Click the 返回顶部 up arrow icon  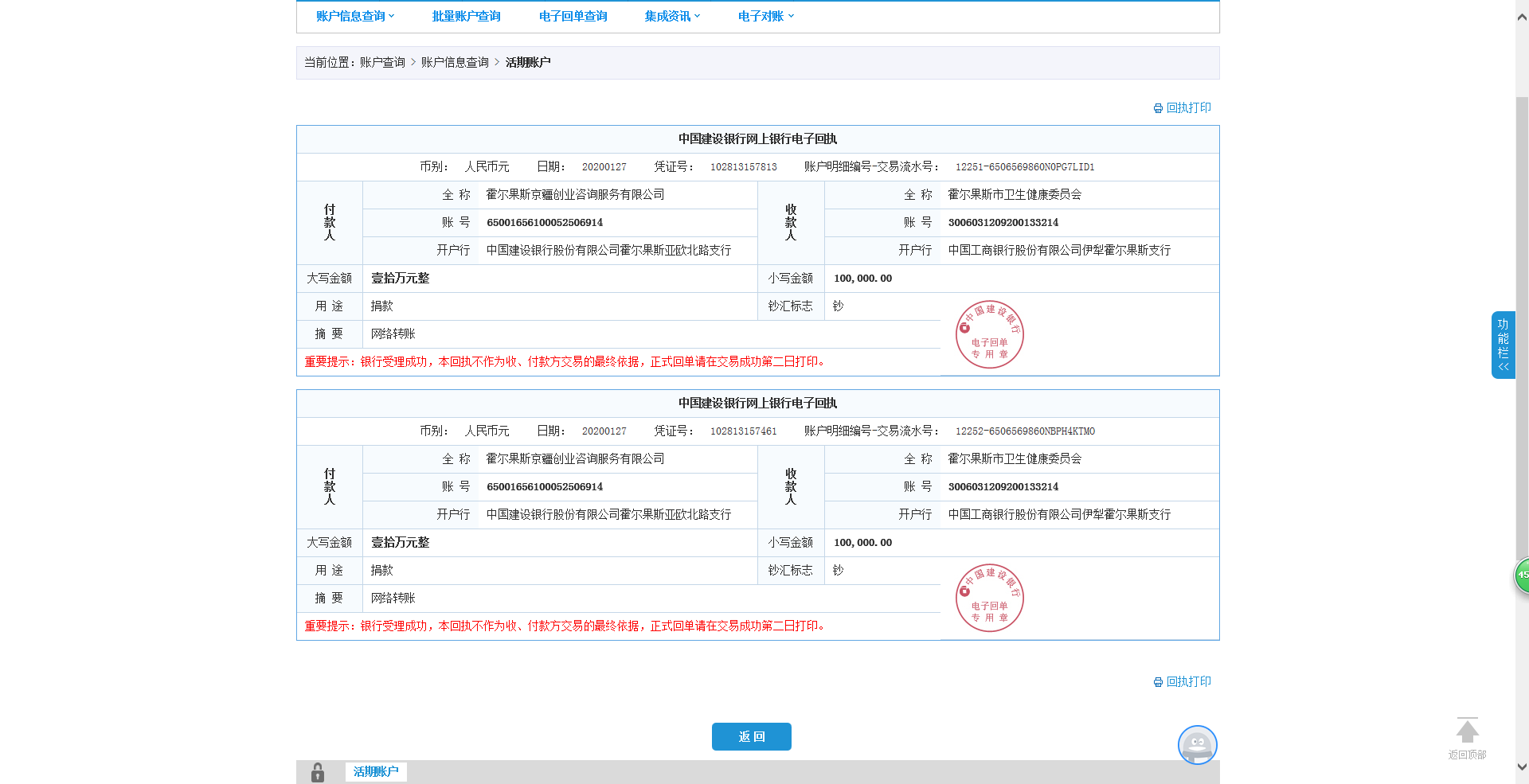click(x=1467, y=731)
